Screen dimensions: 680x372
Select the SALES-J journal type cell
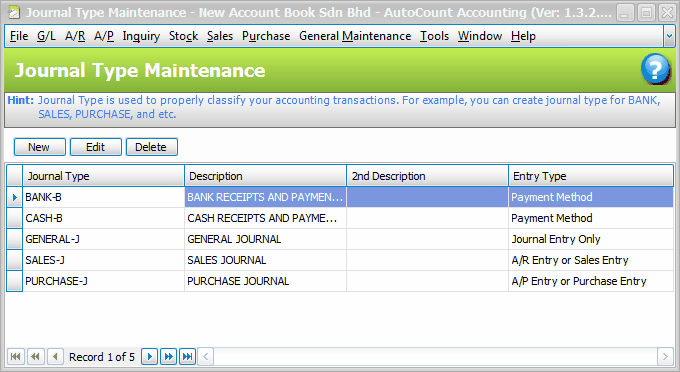[x=103, y=260]
